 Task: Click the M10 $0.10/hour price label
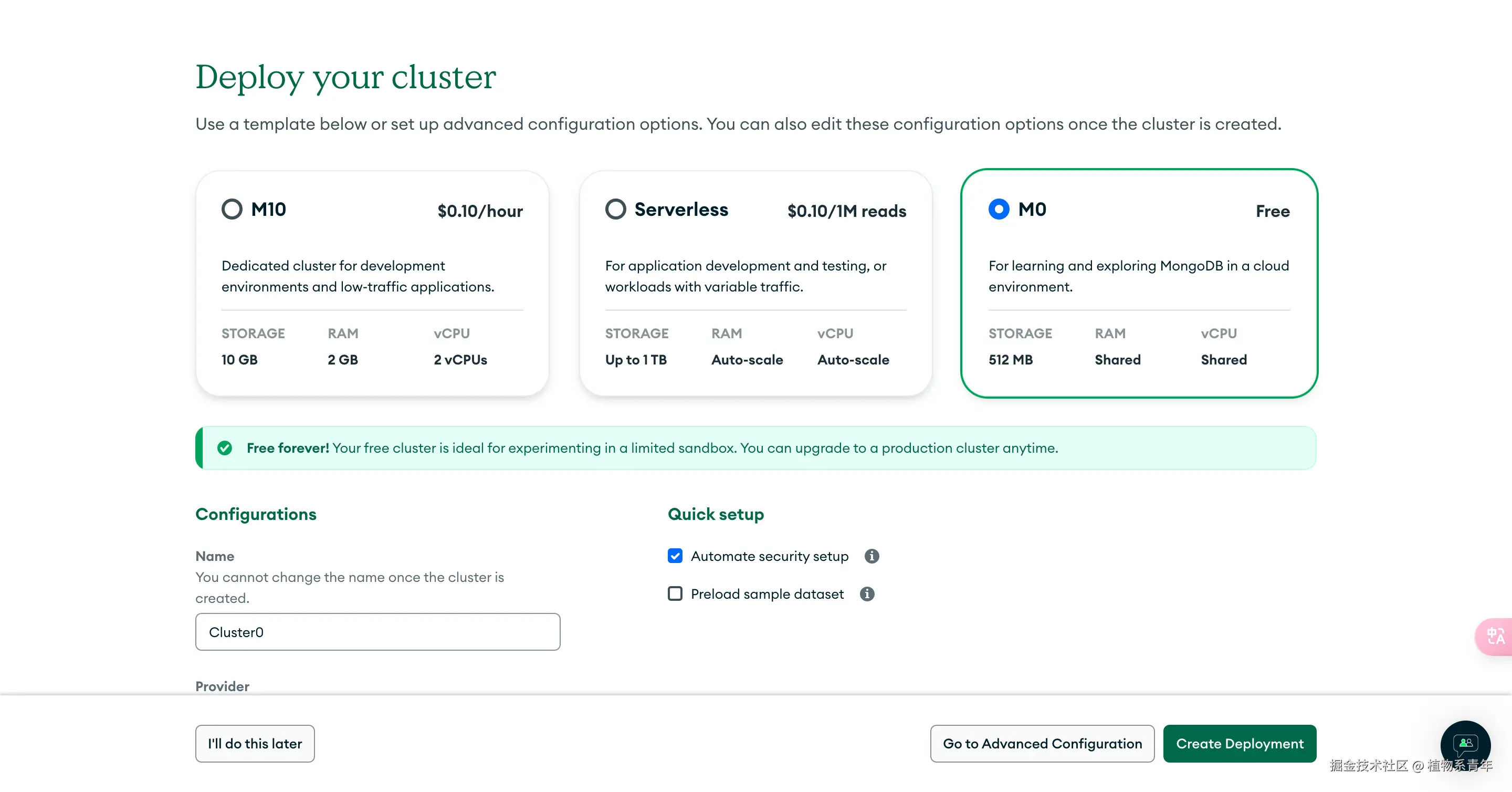click(x=479, y=211)
